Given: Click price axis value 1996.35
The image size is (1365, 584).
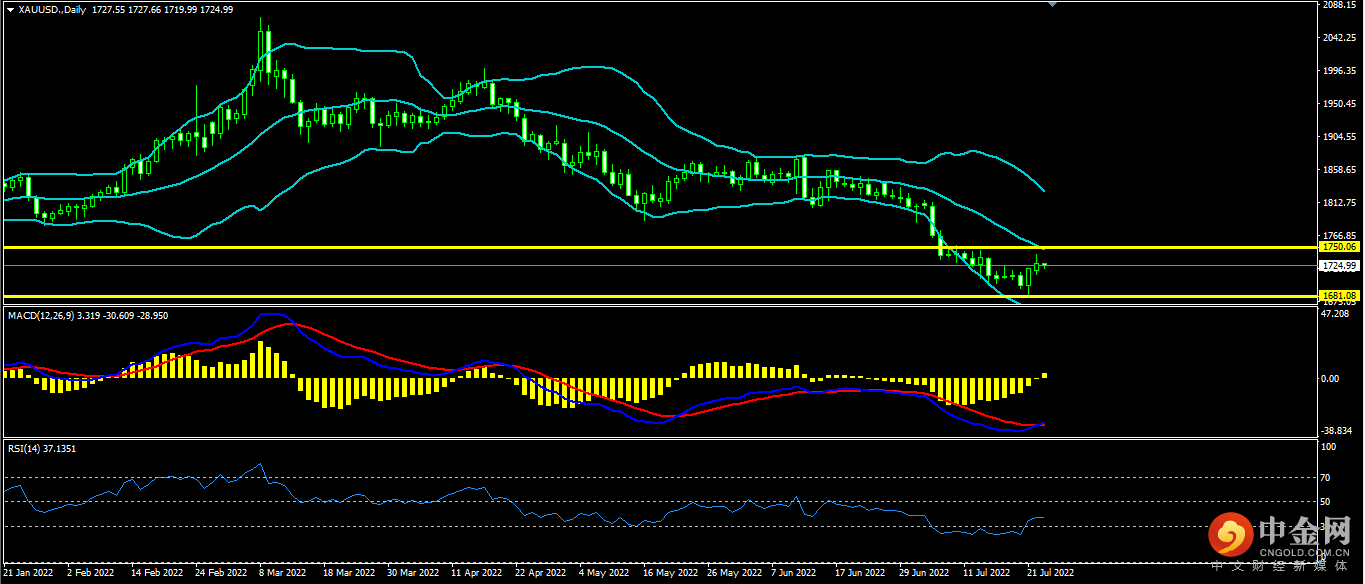Looking at the screenshot, I should coord(1338,71).
